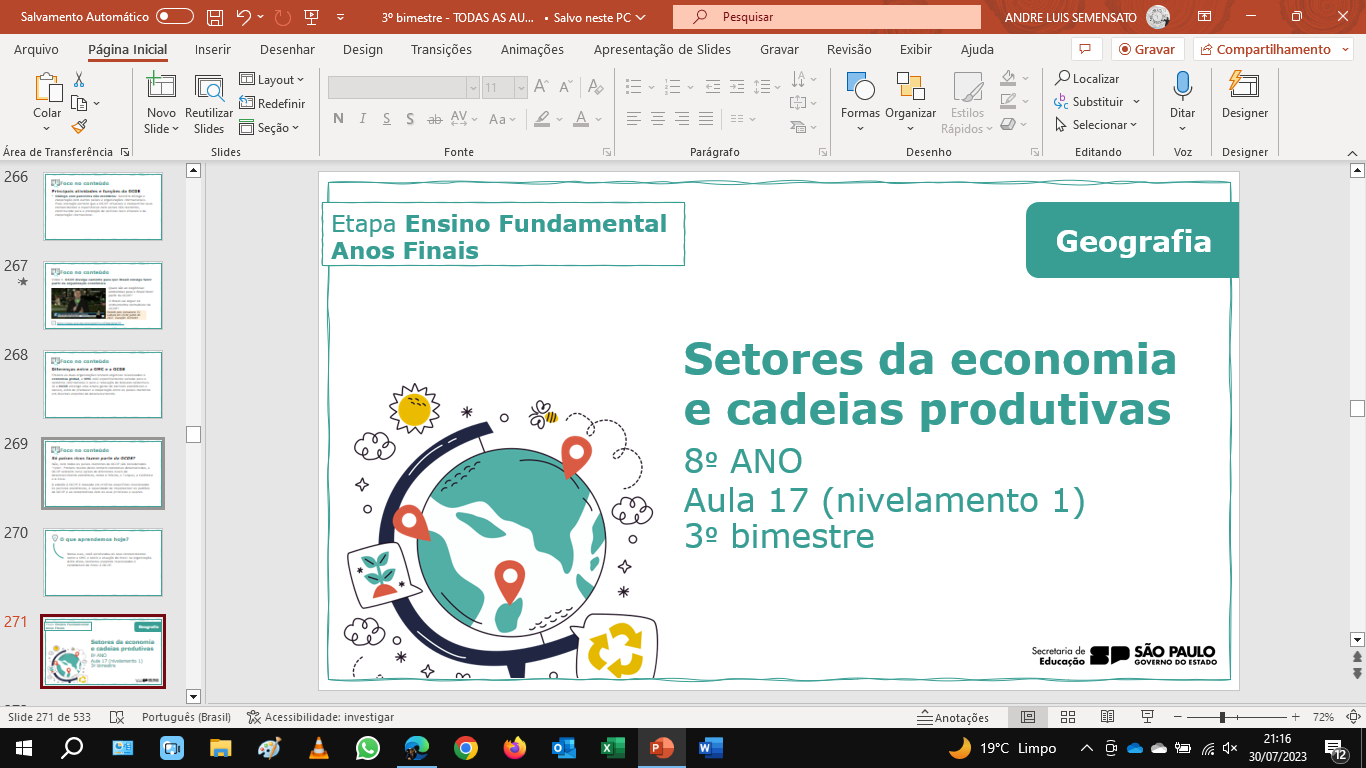The width and height of the screenshot is (1366, 768).
Task: Open Google Chrome from the taskbar
Action: [x=465, y=747]
